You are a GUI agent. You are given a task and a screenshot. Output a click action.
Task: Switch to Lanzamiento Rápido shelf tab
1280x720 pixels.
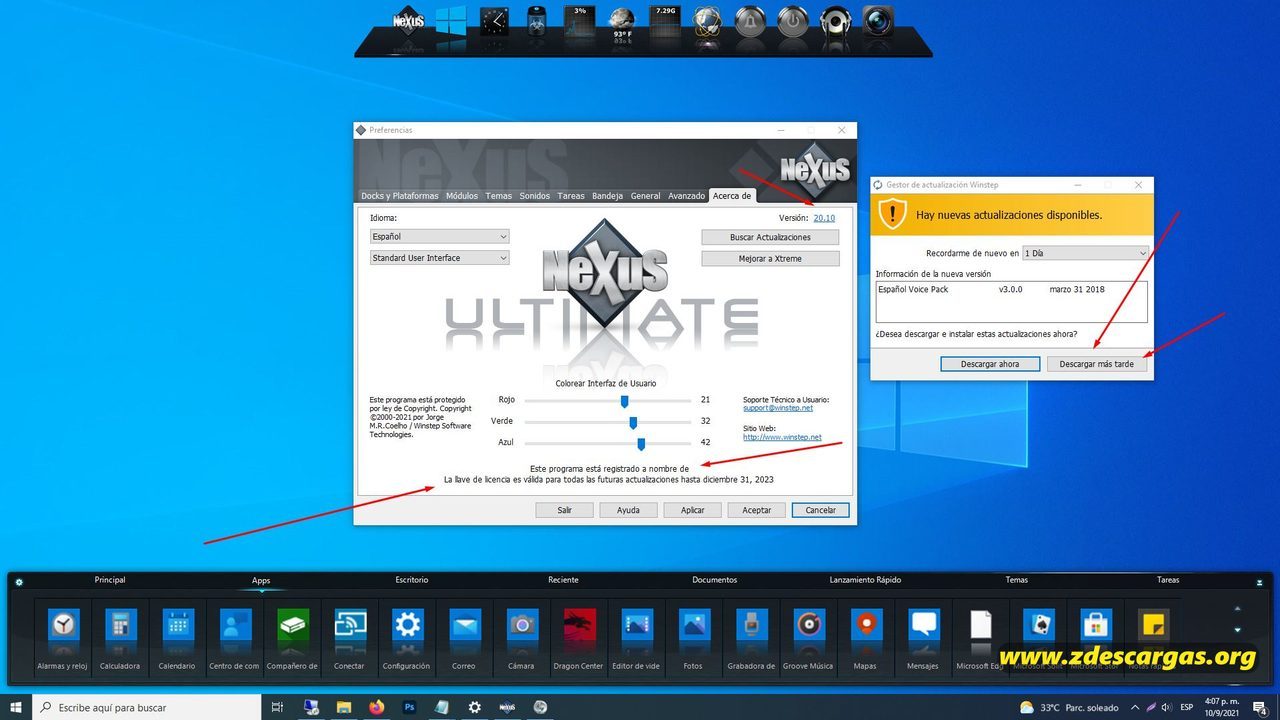tap(866, 580)
